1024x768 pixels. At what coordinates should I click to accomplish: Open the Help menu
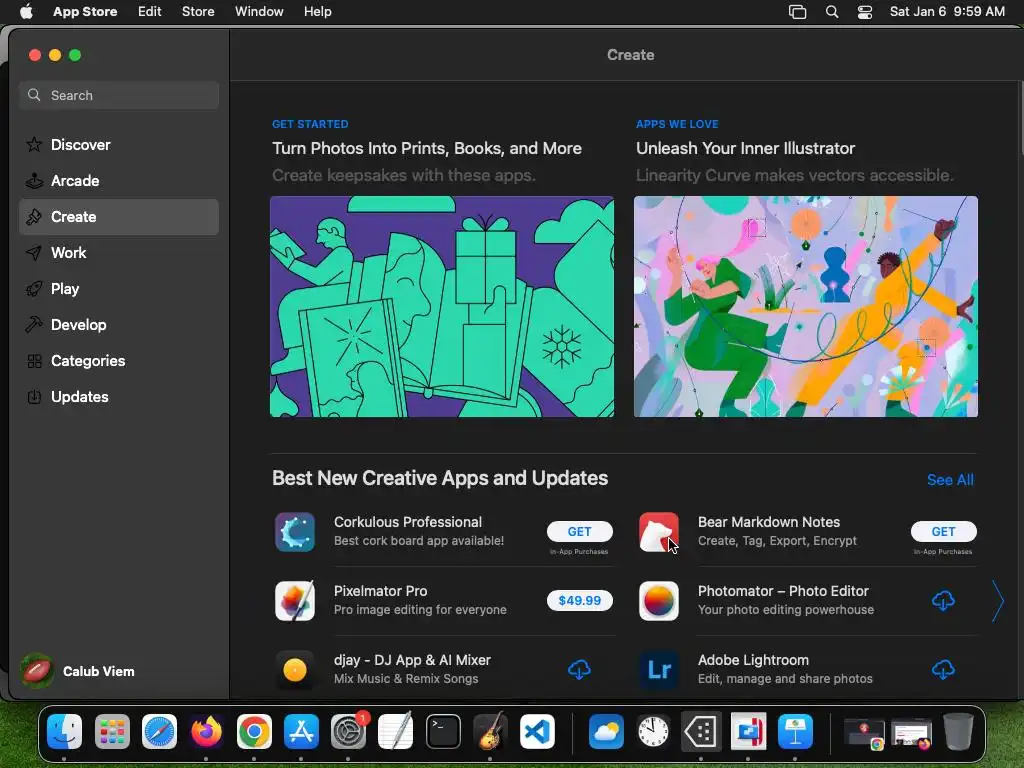click(317, 12)
